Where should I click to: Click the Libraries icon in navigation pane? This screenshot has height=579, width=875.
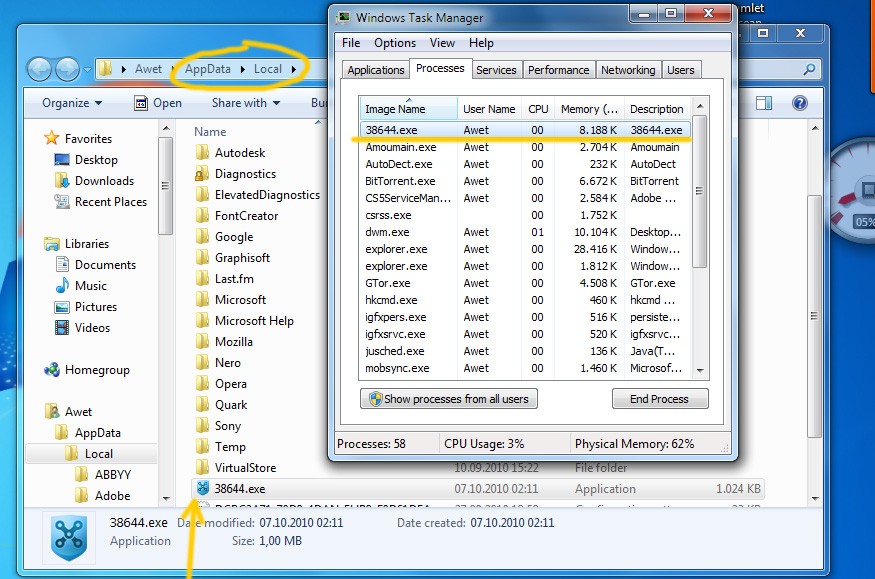pos(52,243)
